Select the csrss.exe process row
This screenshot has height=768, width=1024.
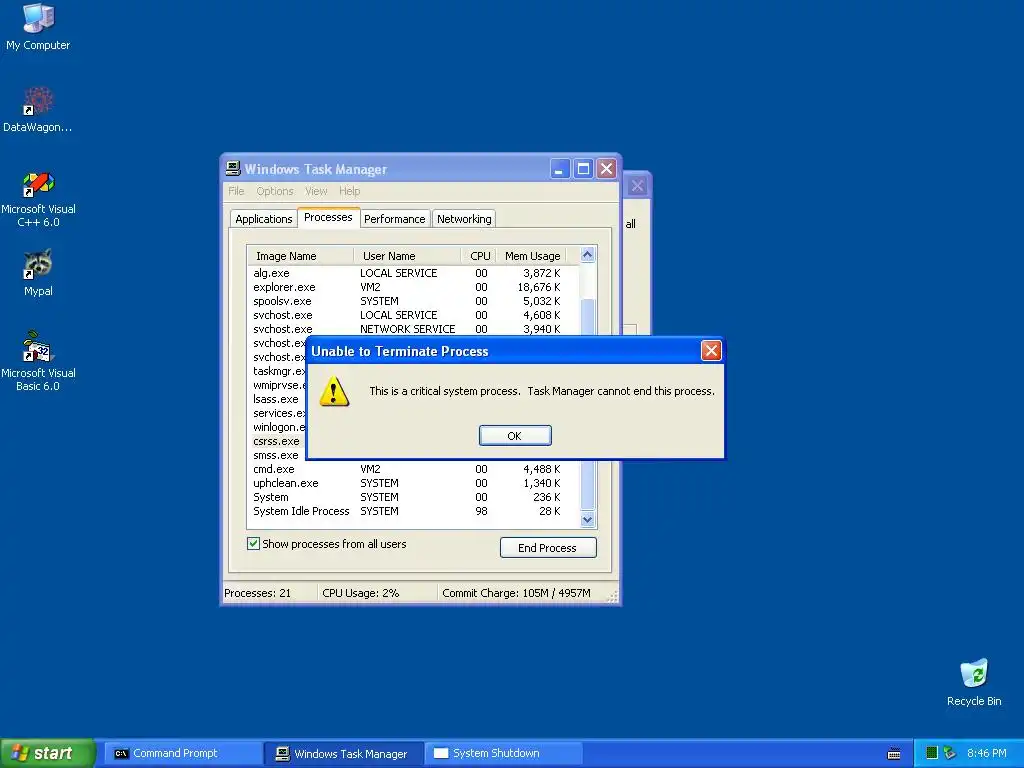(277, 441)
